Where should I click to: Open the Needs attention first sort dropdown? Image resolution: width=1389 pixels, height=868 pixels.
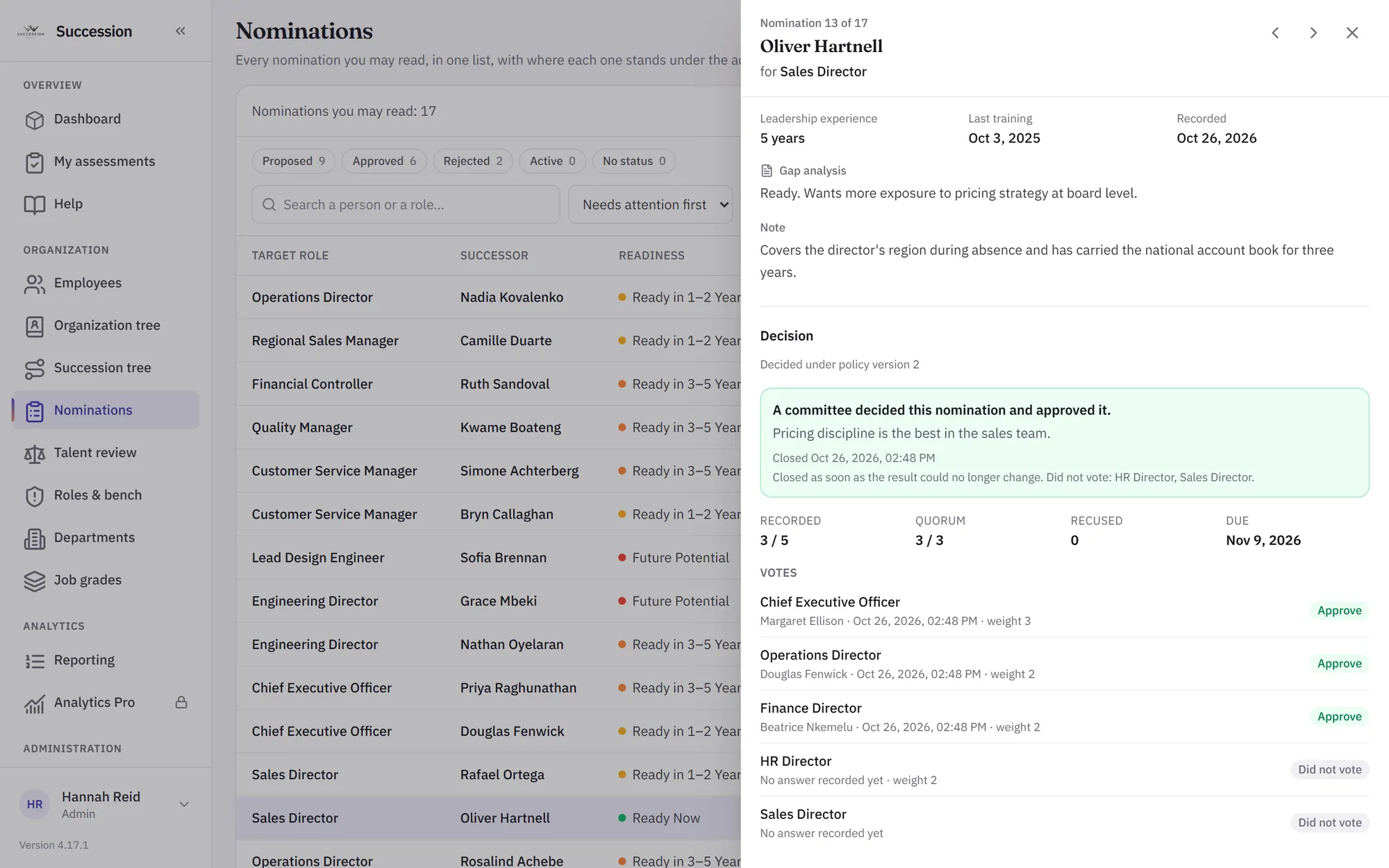651,204
